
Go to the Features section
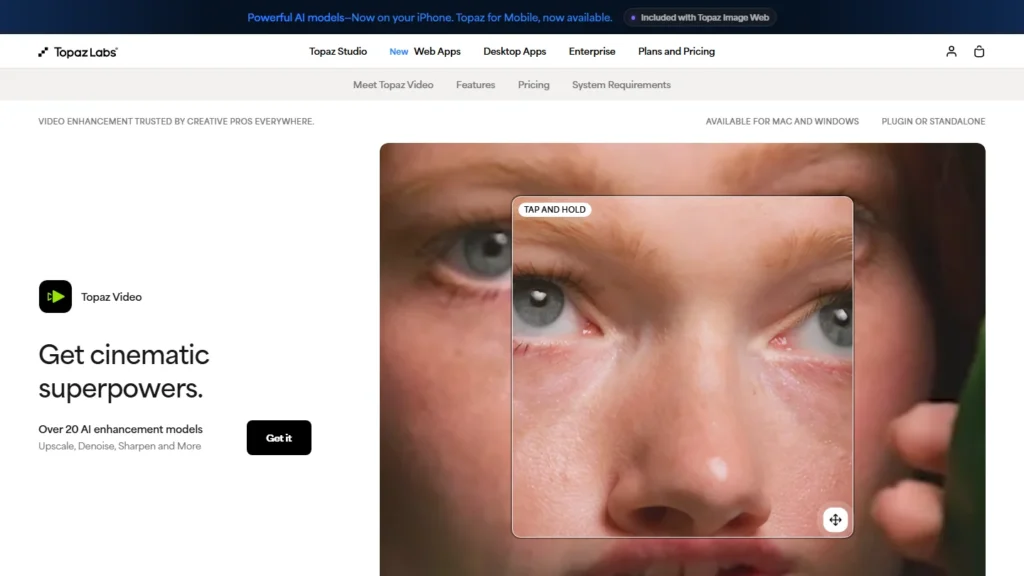coord(475,84)
